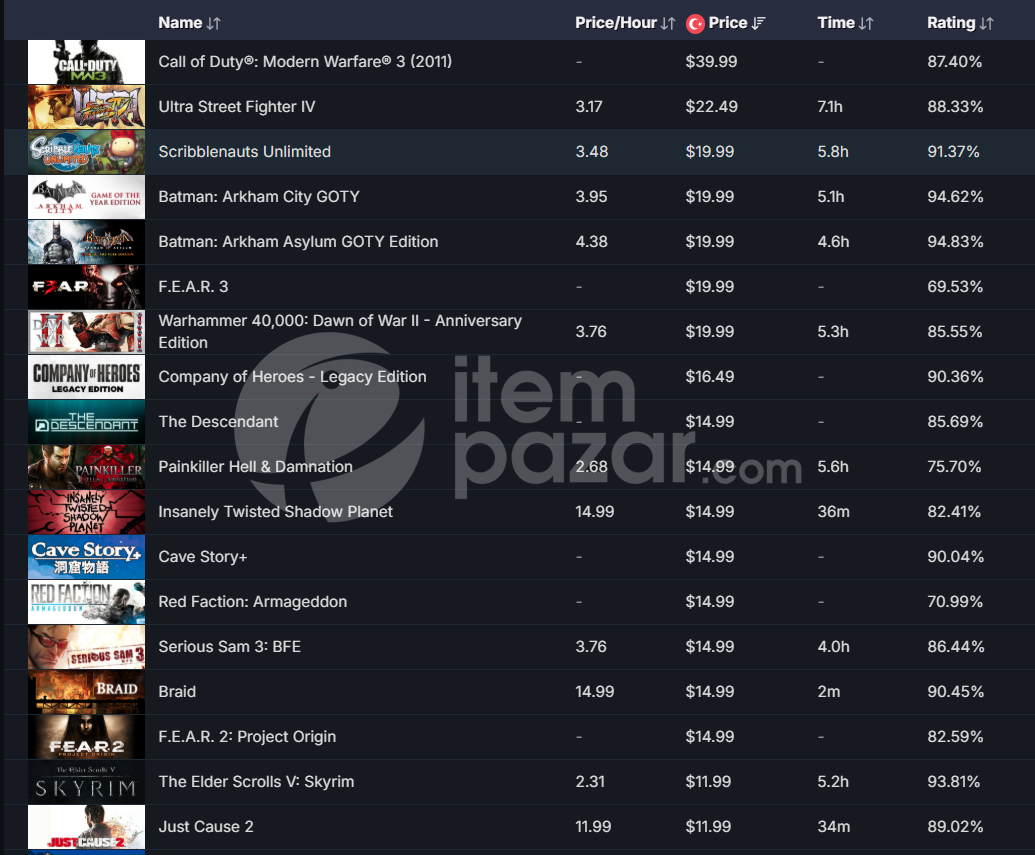The height and width of the screenshot is (855, 1035).
Task: Open Company of Heroes Legacy Edition thumbnail
Action: pos(86,377)
